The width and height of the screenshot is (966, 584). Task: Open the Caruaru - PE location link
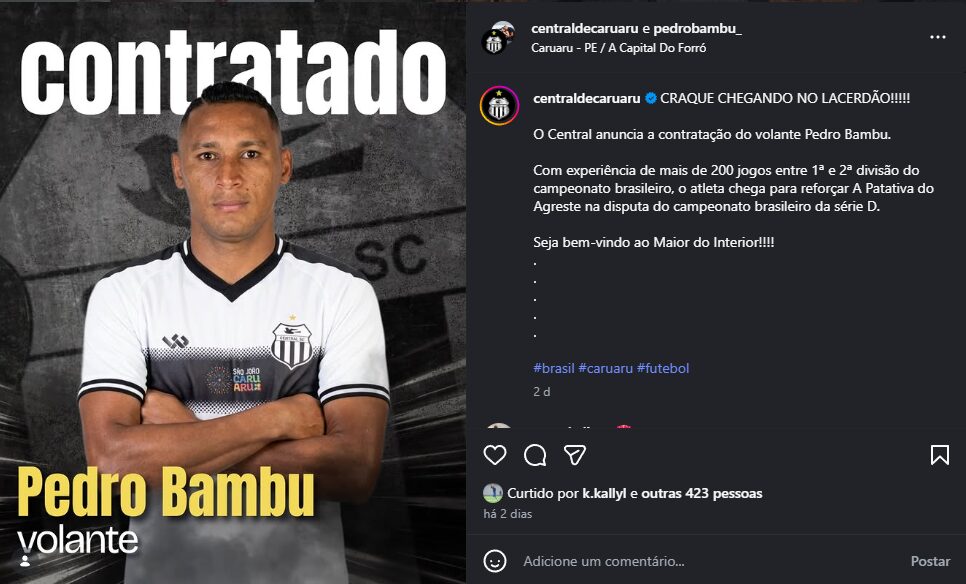tap(619, 47)
